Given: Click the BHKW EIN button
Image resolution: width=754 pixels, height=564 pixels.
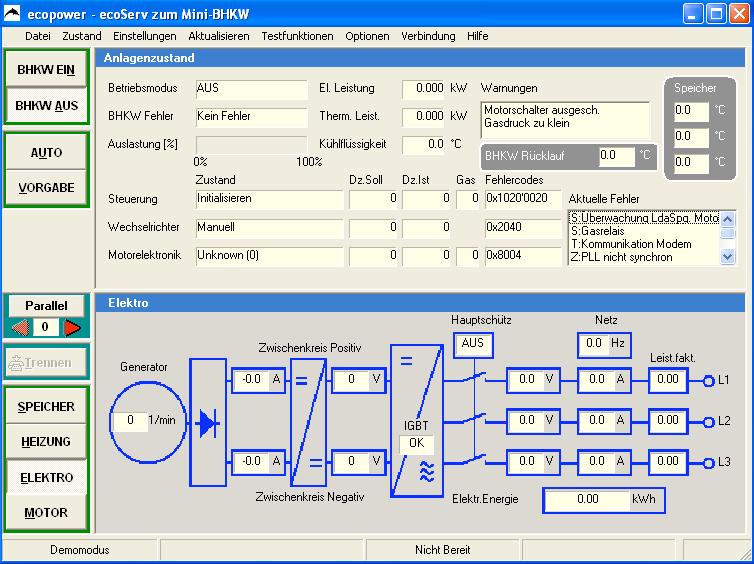Looking at the screenshot, I should (46, 70).
